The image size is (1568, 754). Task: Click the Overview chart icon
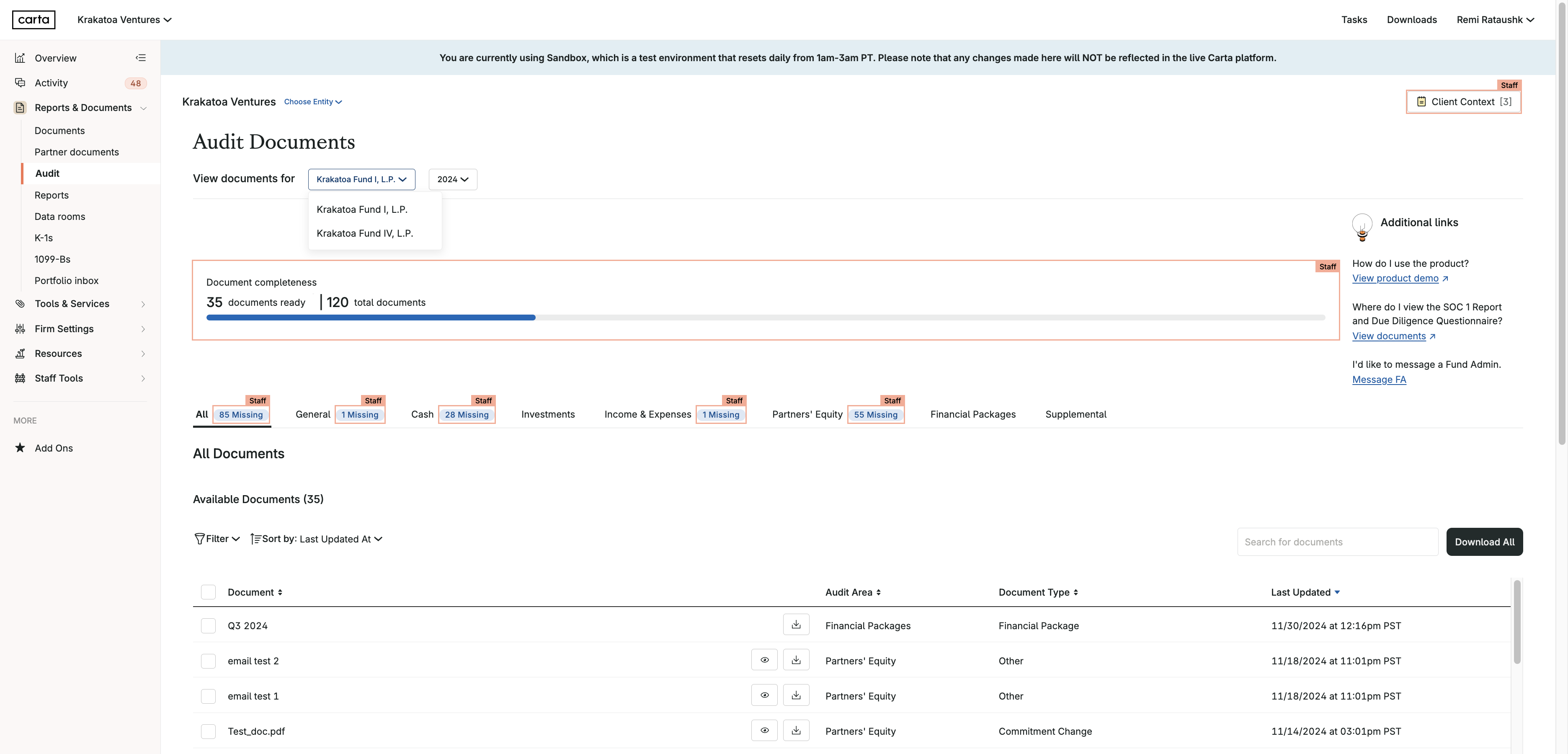click(20, 58)
